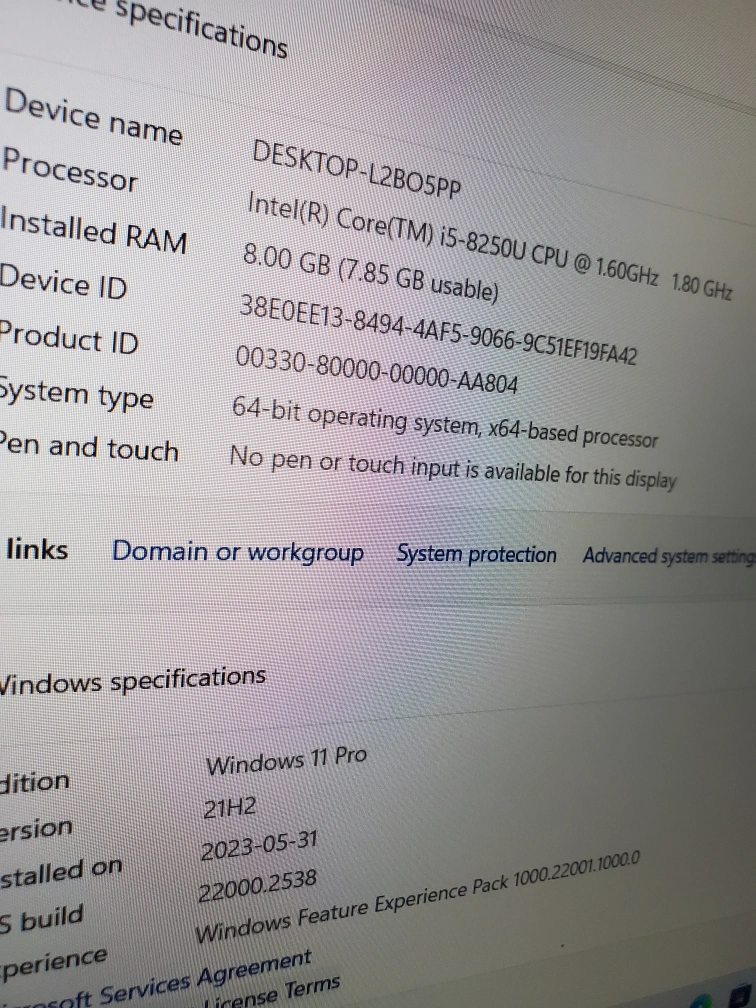Image resolution: width=756 pixels, height=1008 pixels.
Task: Open the Domain or workgroup link
Action: (237, 552)
